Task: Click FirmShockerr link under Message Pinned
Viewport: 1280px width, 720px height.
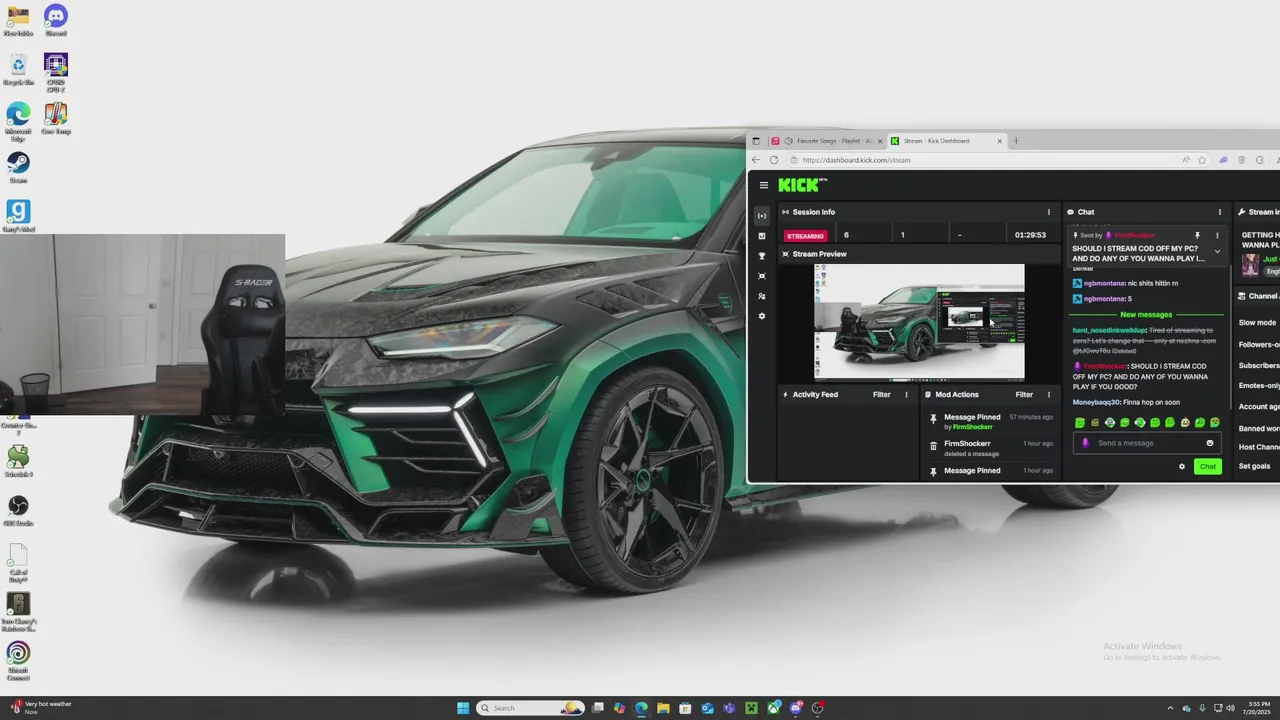Action: 972,427
